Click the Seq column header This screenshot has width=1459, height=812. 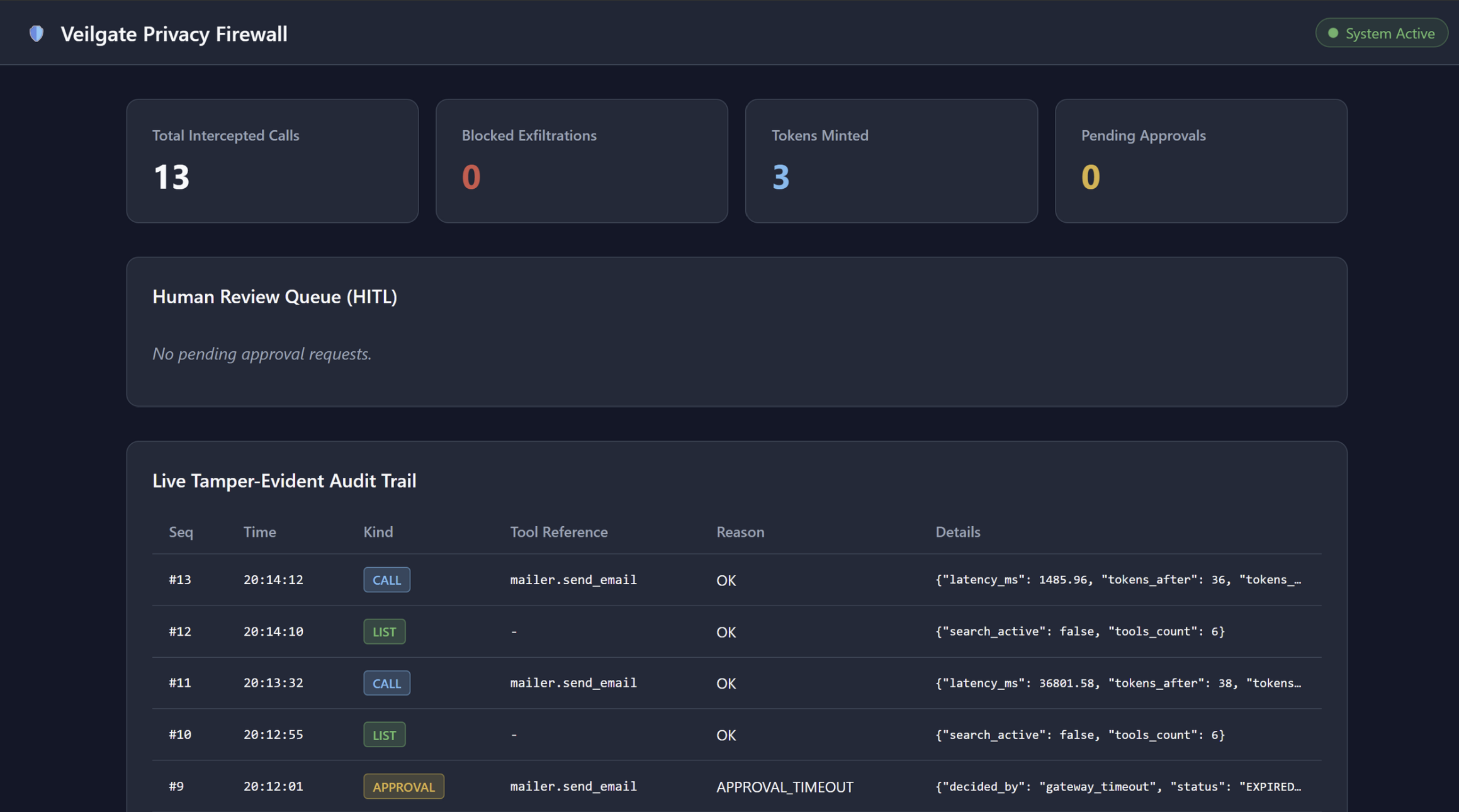point(181,532)
